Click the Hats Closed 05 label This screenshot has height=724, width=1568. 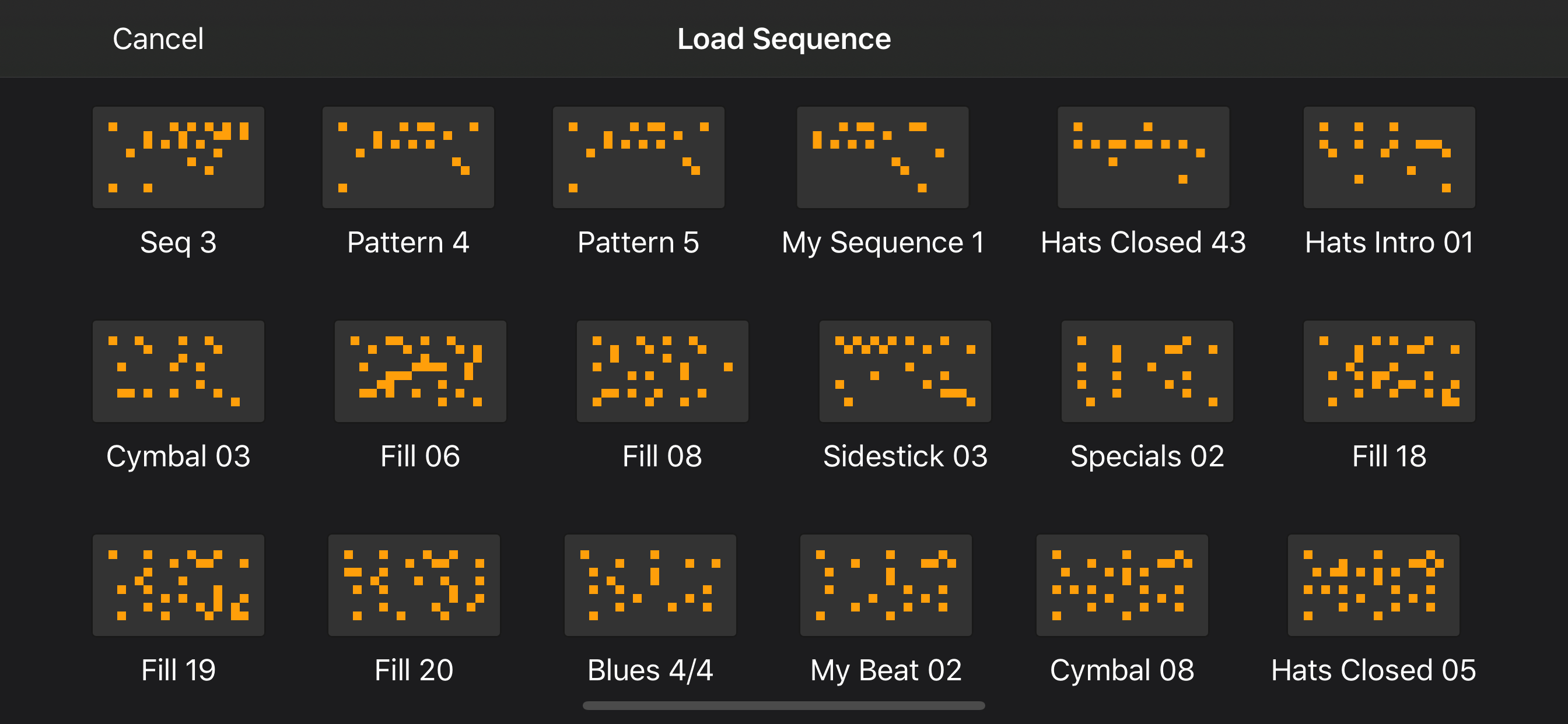pos(1373,670)
